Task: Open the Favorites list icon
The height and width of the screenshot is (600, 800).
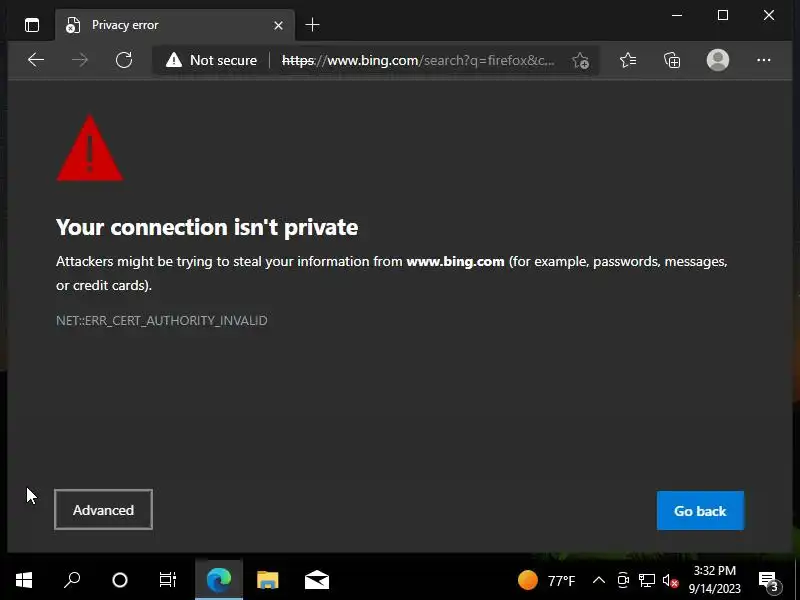Action: [628, 60]
